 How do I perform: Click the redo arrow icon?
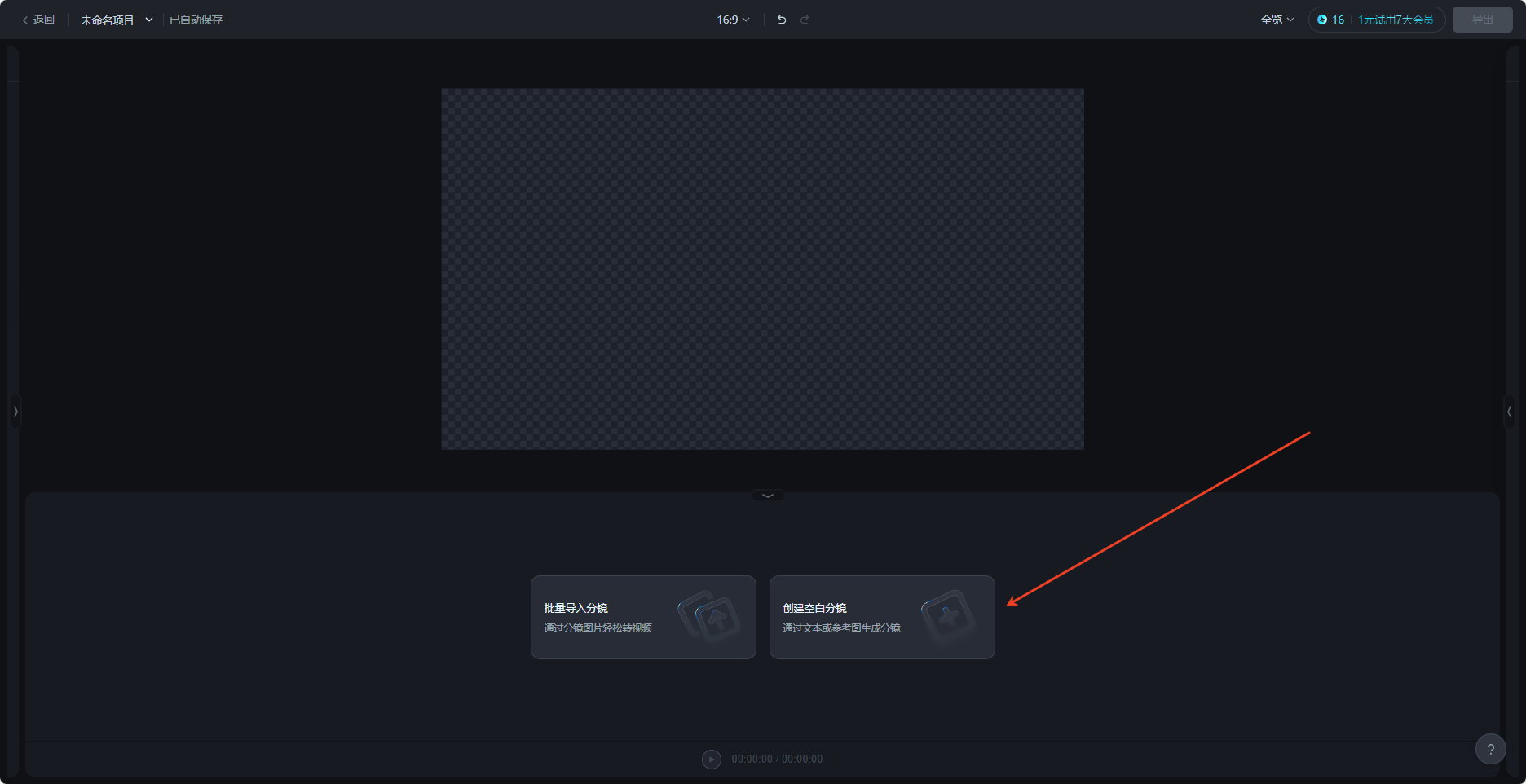click(x=805, y=20)
